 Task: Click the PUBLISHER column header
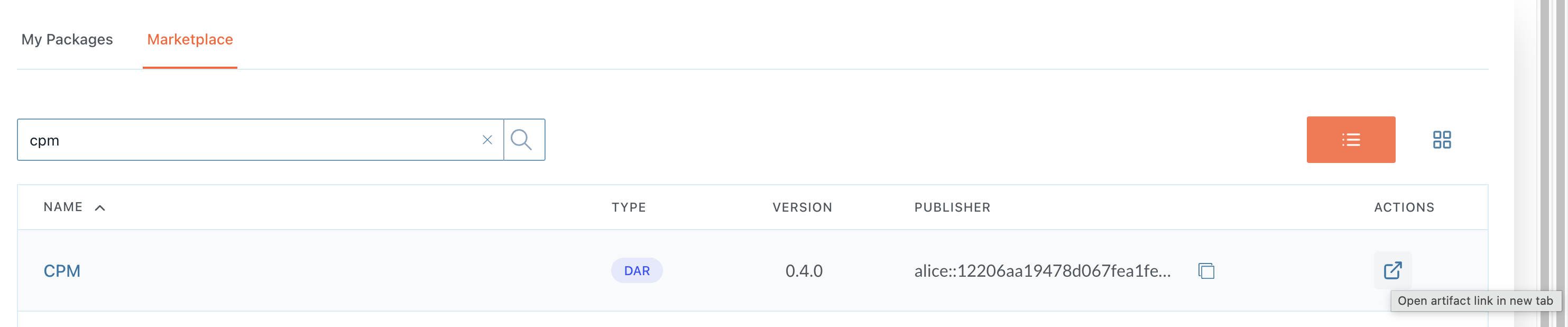point(952,207)
